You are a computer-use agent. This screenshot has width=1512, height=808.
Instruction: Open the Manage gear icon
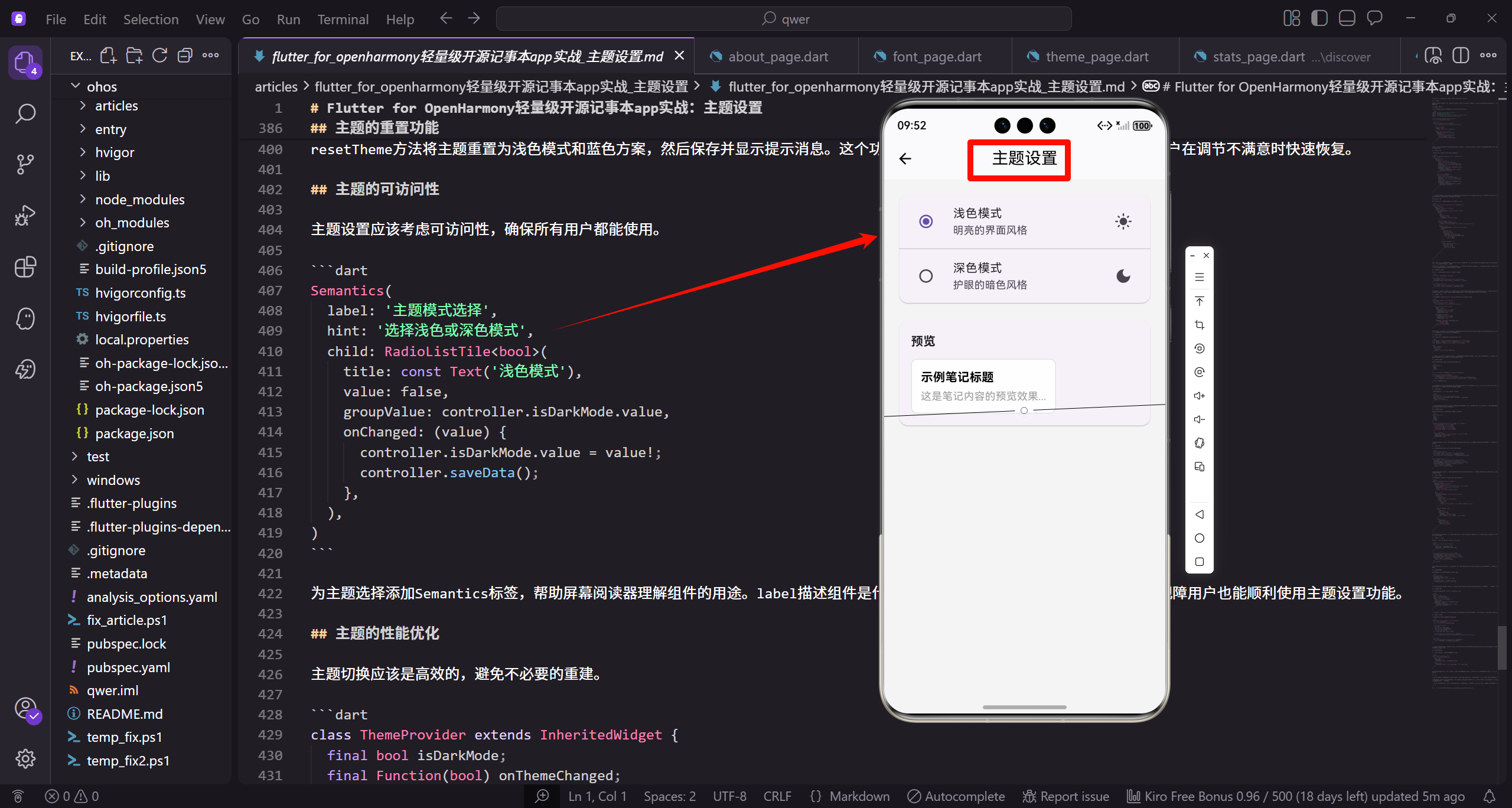point(25,758)
